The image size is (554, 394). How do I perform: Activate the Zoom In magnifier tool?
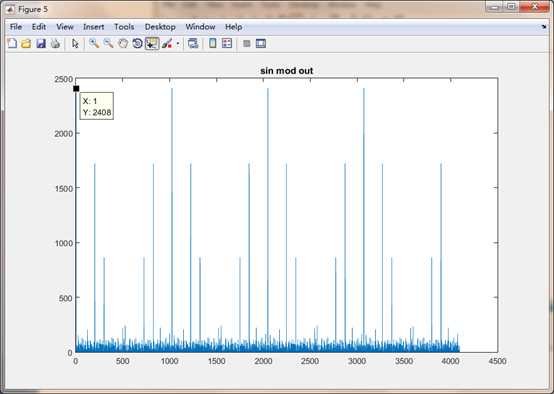point(94,43)
